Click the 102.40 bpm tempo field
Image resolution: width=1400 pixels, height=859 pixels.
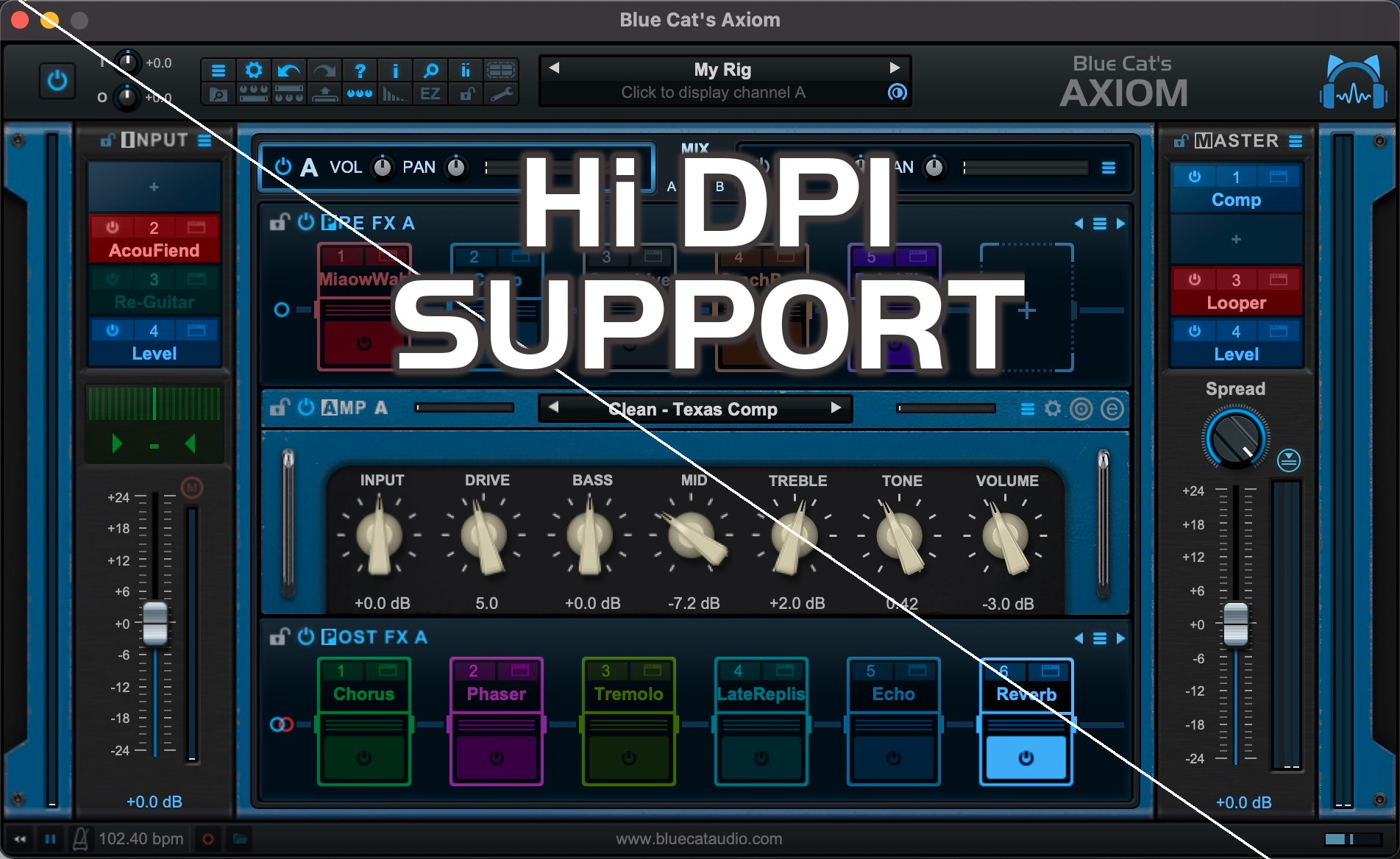coord(141,838)
